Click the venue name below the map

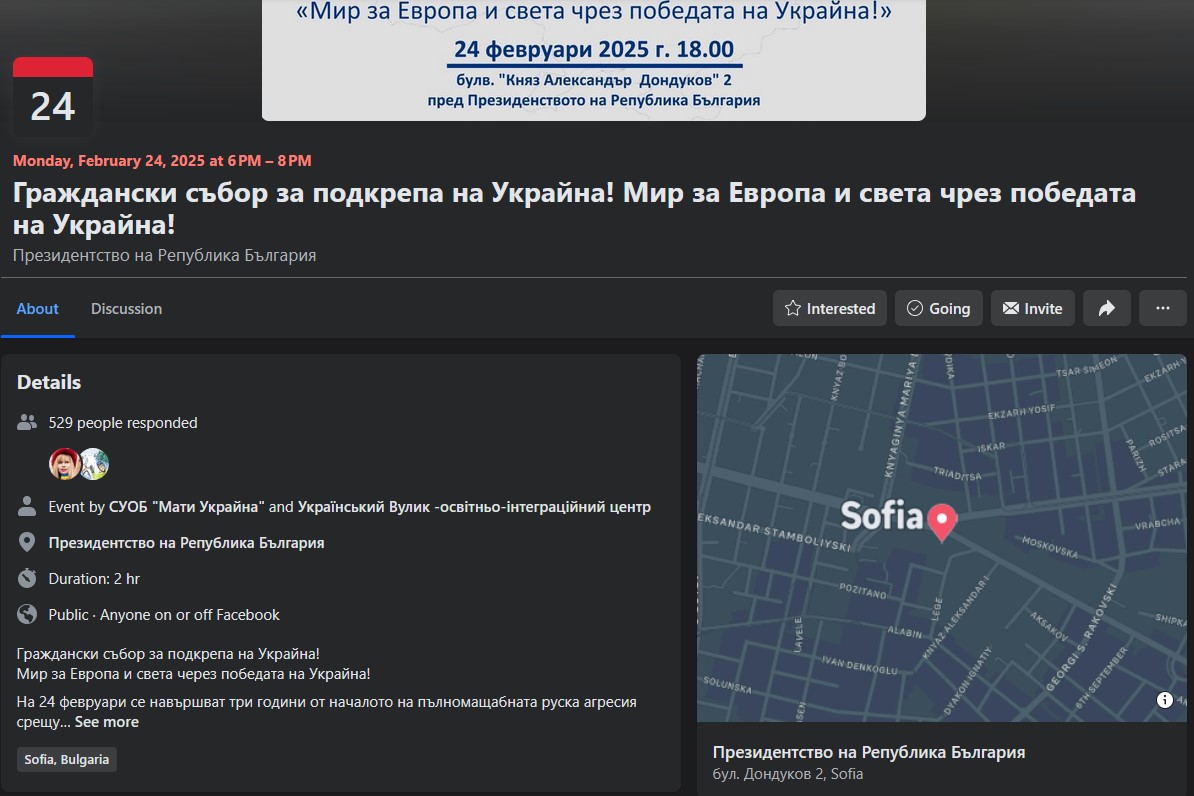pos(869,753)
